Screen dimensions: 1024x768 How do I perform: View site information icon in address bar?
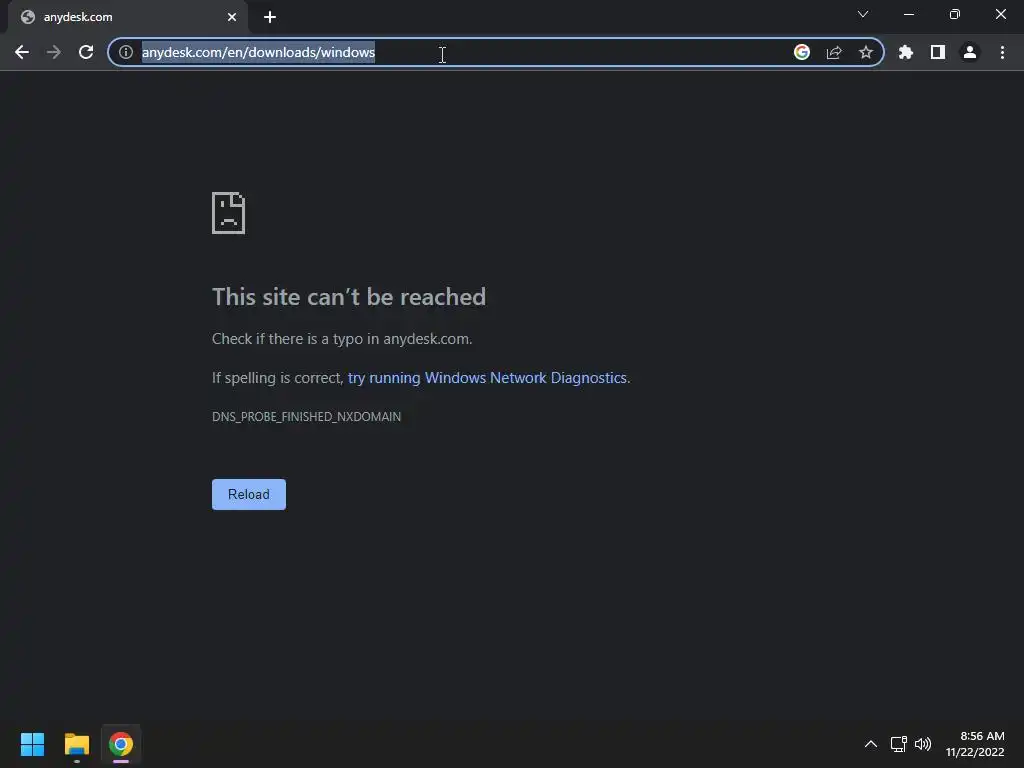coord(126,52)
